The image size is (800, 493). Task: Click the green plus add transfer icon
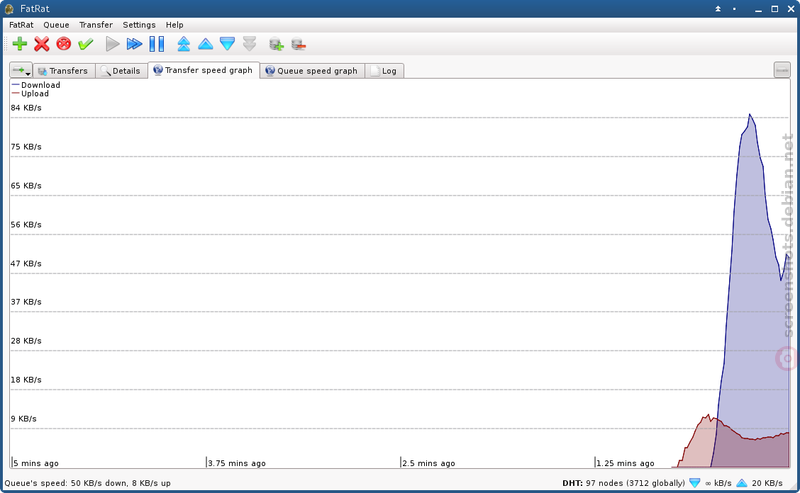20,44
